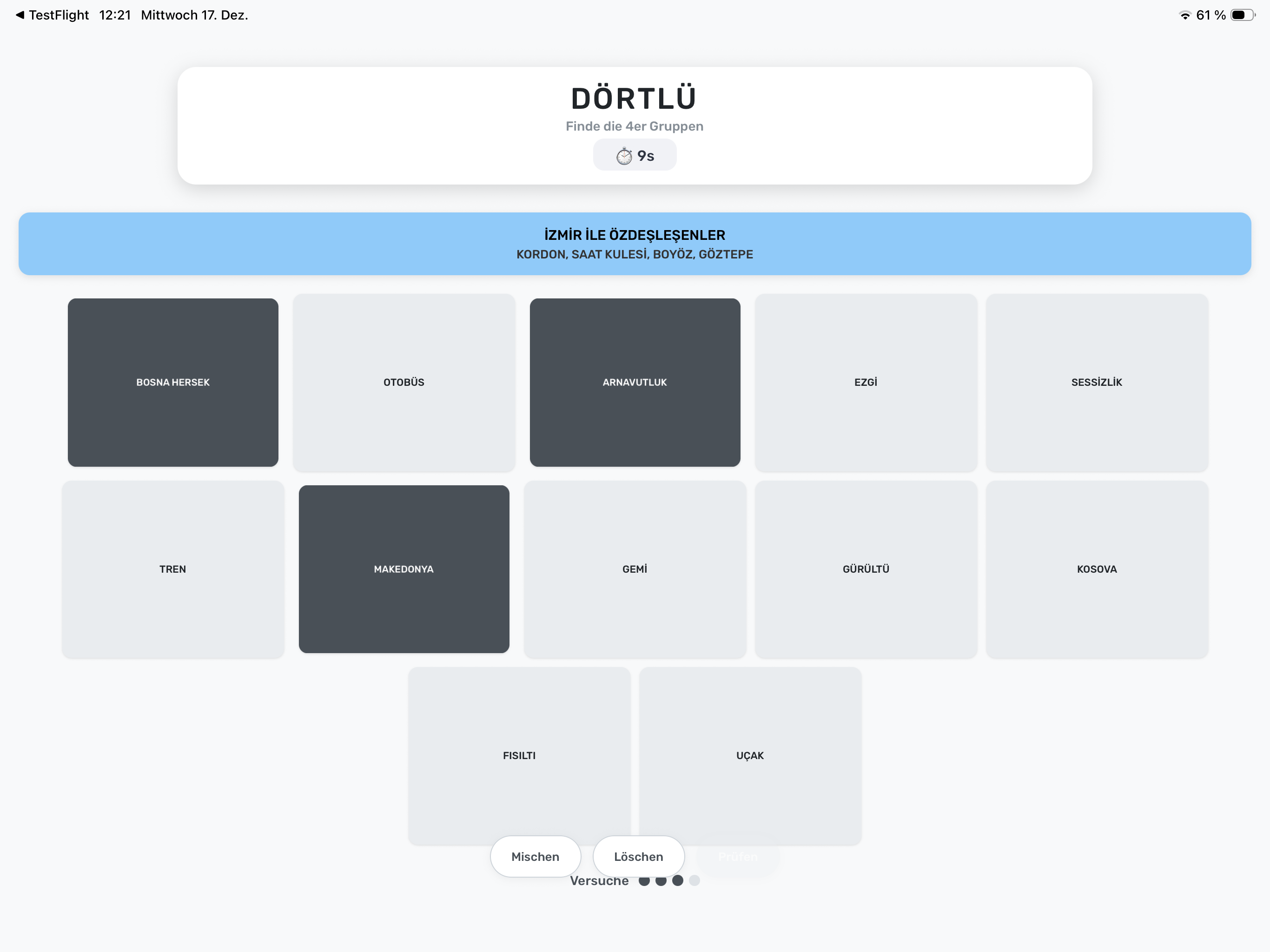Screen dimensions: 1270x952
Task: Deselect the BOSNA HERSEK tile
Action: 173,383
